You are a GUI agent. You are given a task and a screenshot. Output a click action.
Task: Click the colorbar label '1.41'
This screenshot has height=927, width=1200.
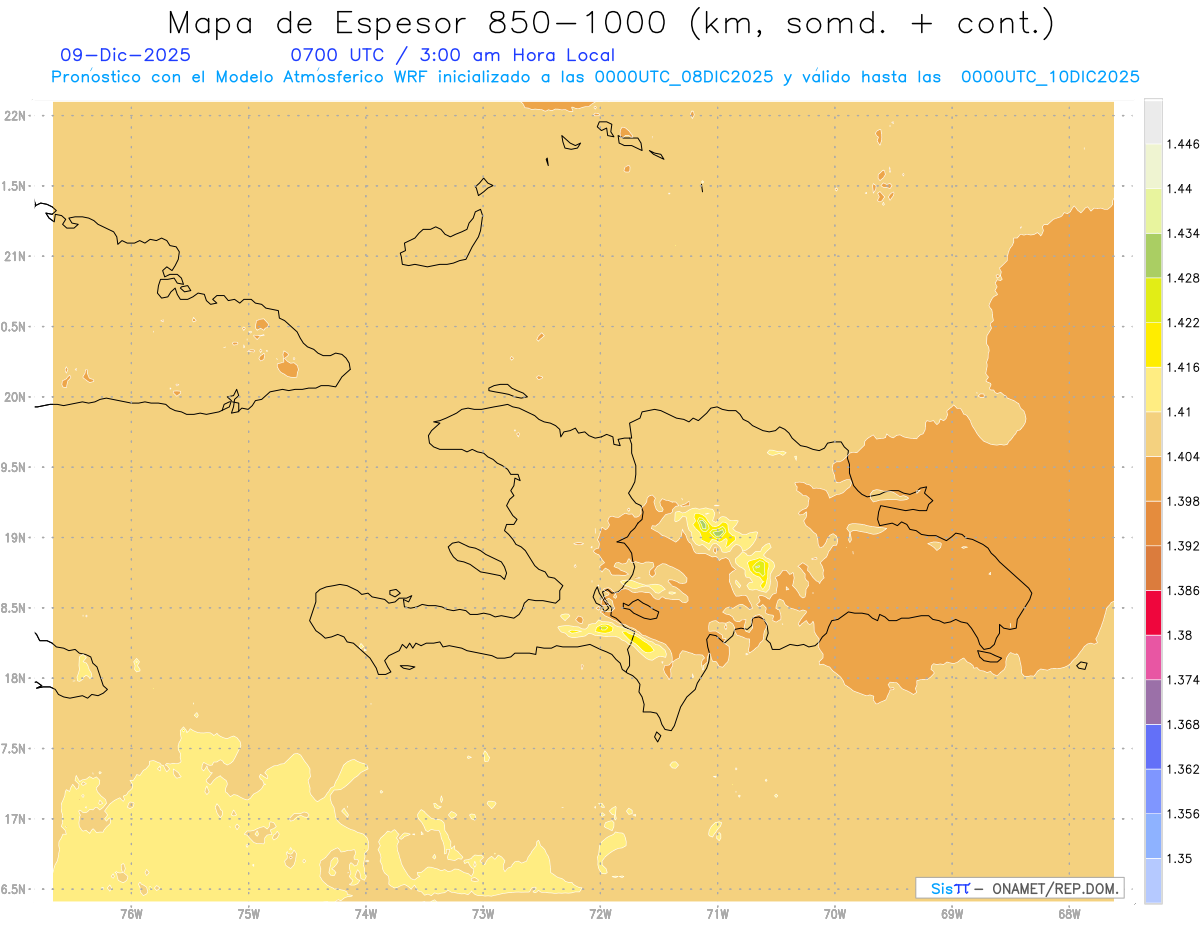click(1181, 412)
